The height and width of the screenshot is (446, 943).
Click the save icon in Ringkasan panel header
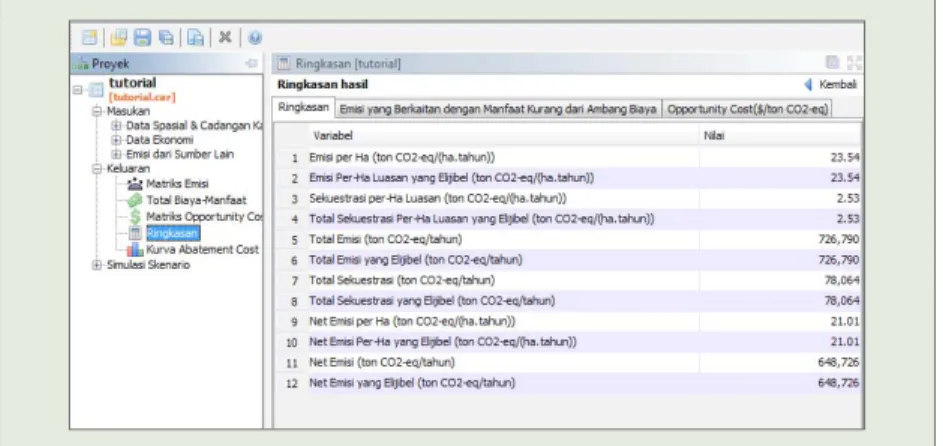tap(832, 63)
